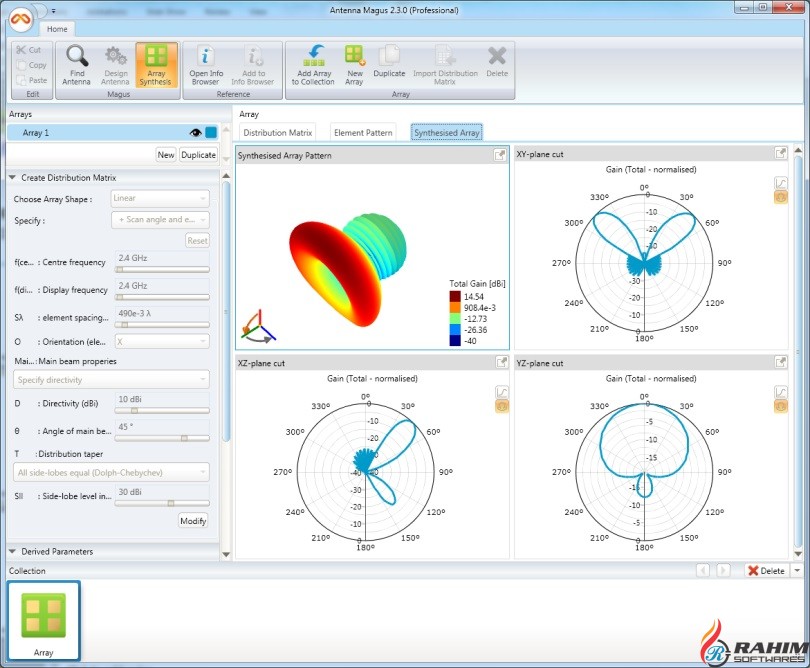Image resolution: width=810 pixels, height=668 pixels.
Task: Select the Synthesised Array tab
Action: [x=446, y=133]
